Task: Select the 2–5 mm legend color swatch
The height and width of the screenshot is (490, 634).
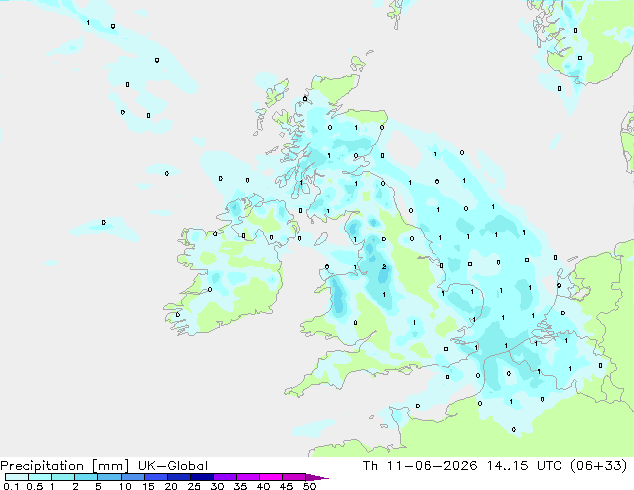Action: coord(86,477)
